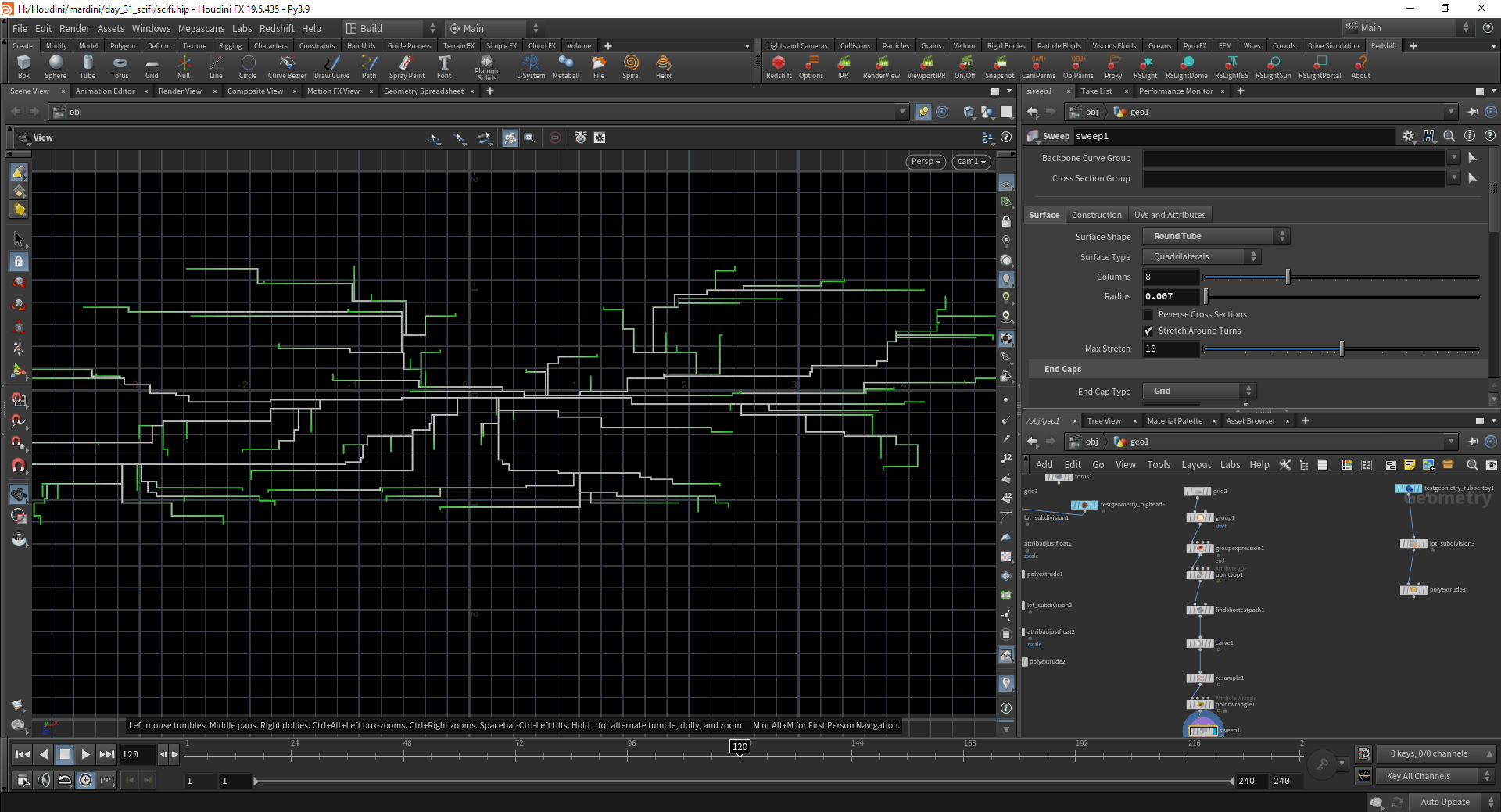Add an RSLightDome light

tap(1187, 66)
